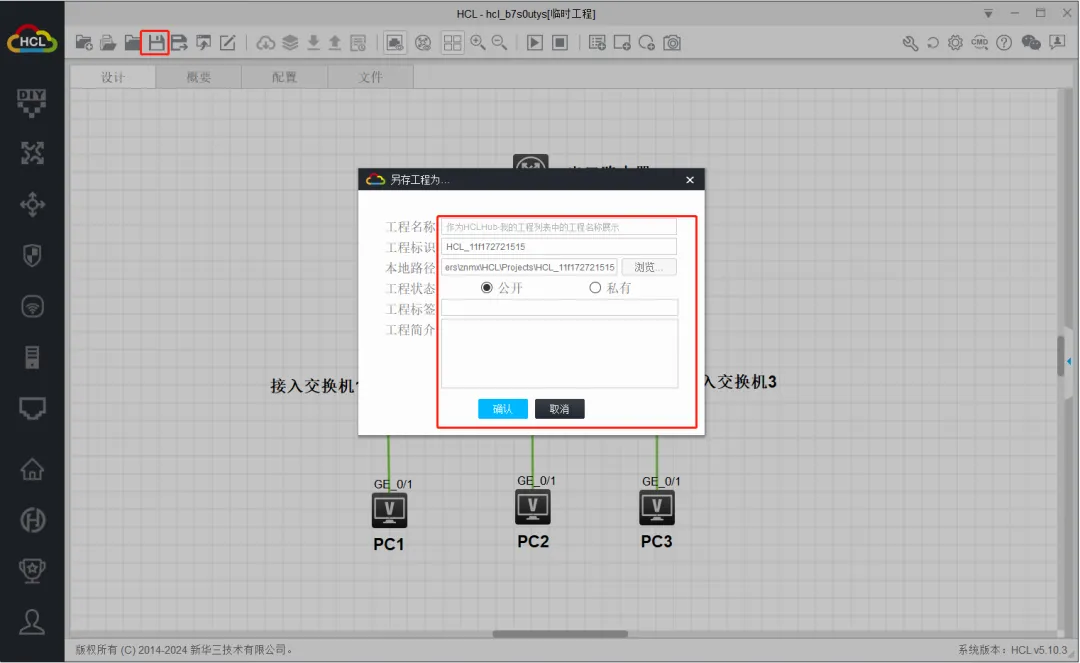Click the save project floppy disk icon
The height and width of the screenshot is (663, 1080).
156,43
